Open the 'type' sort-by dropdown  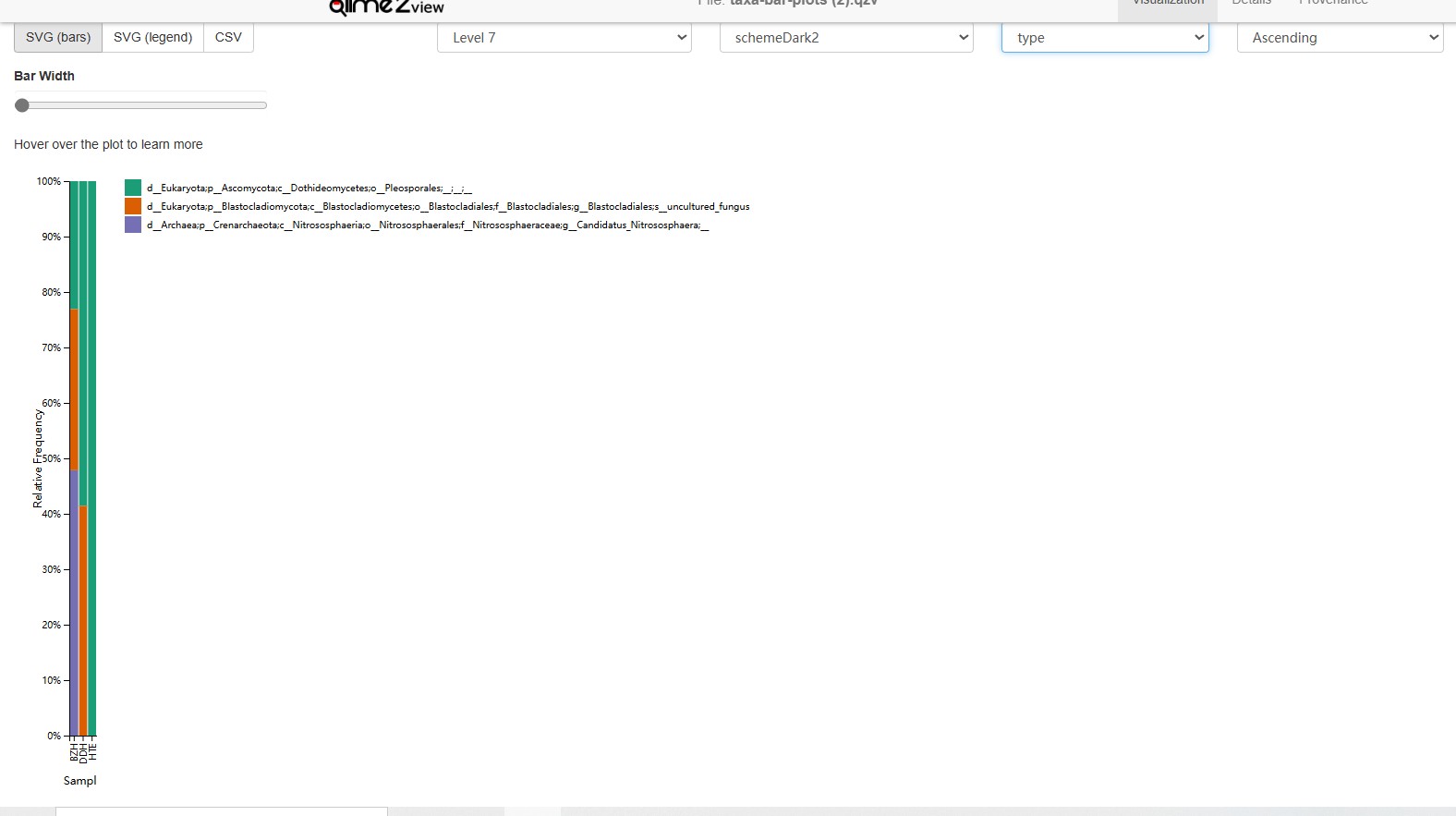coord(1105,38)
